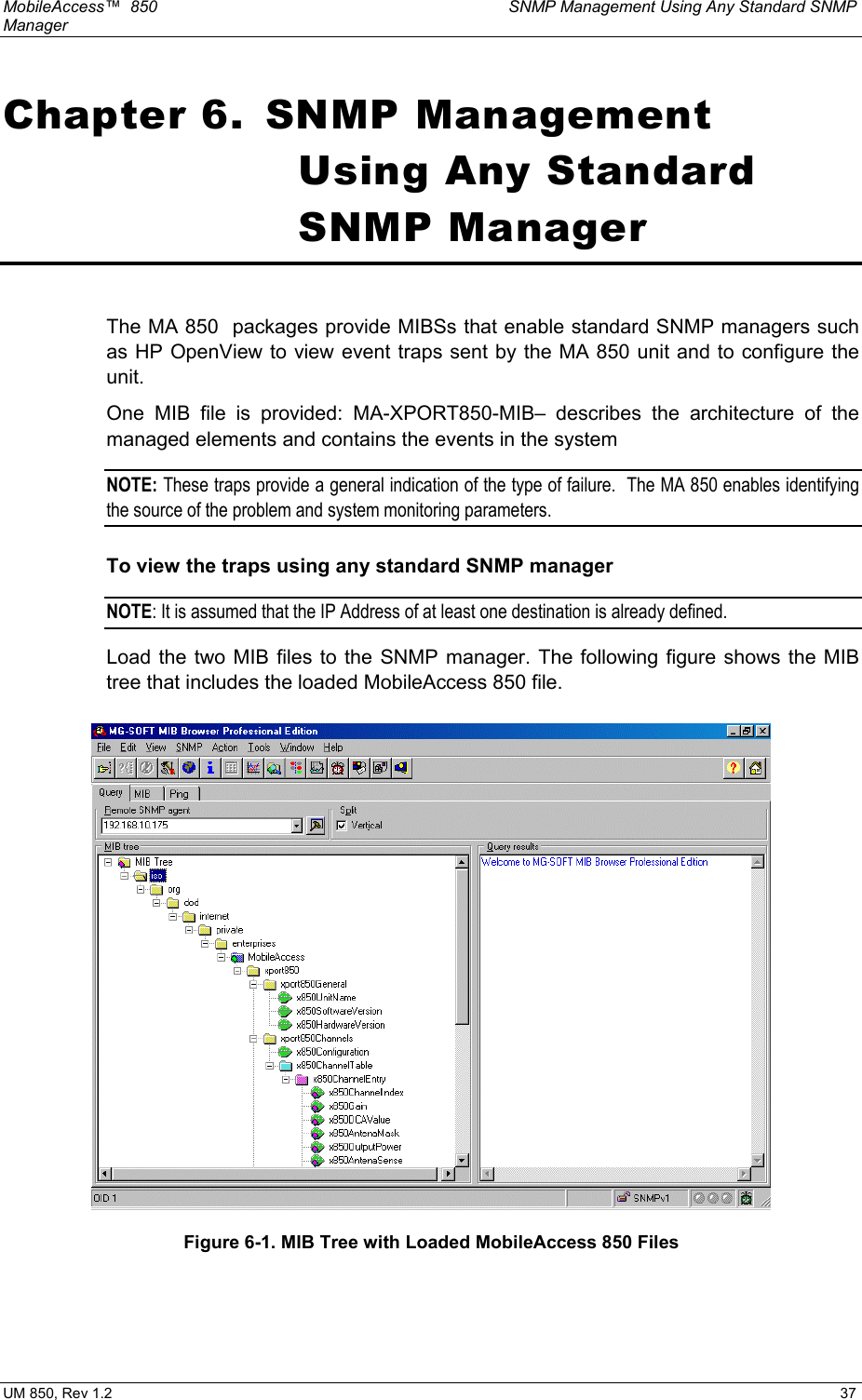Click the welcome message in Query results
This screenshot has width=862, height=1400.
tap(595, 863)
